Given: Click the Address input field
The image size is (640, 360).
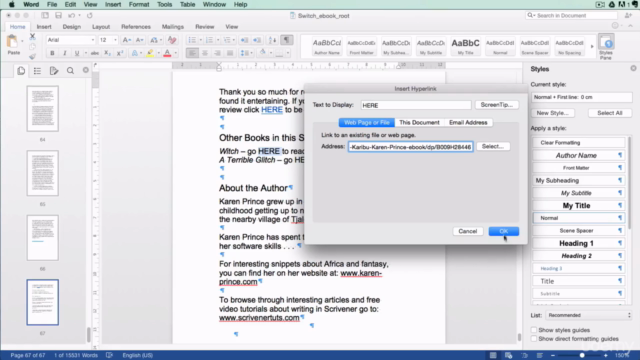Looking at the screenshot, I should (411, 147).
